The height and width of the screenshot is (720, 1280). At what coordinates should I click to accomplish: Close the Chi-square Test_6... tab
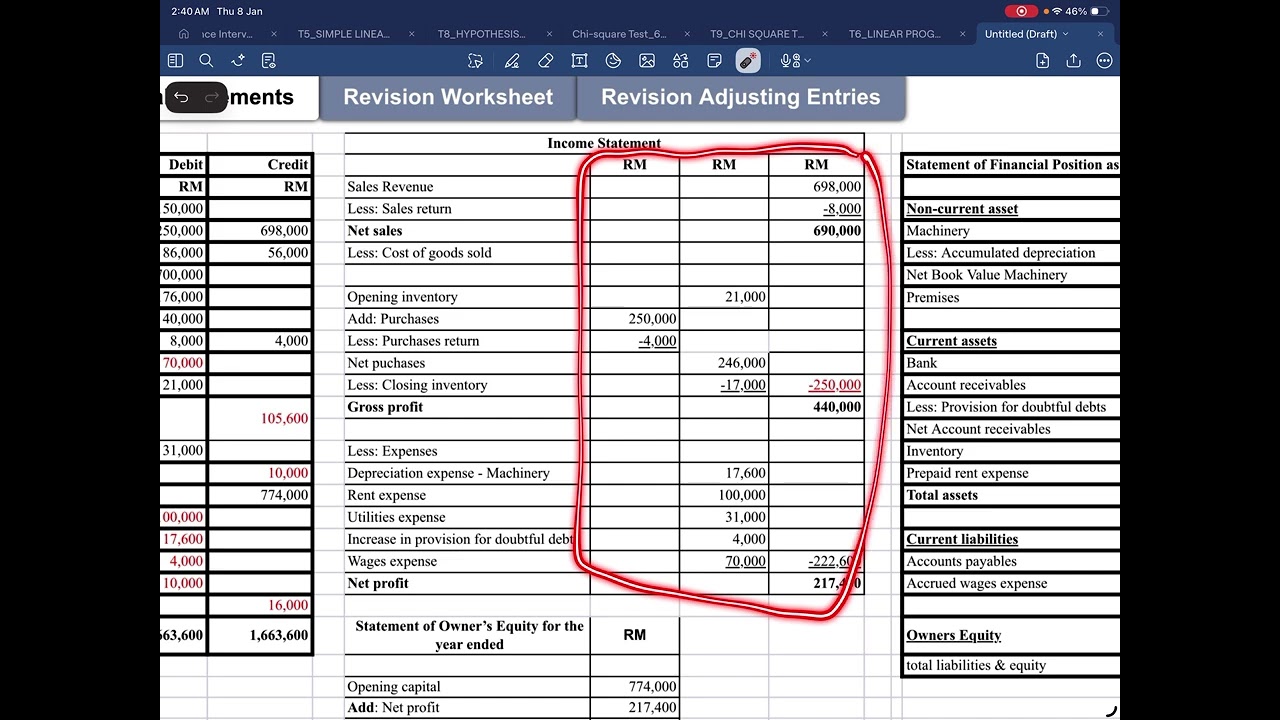(687, 34)
